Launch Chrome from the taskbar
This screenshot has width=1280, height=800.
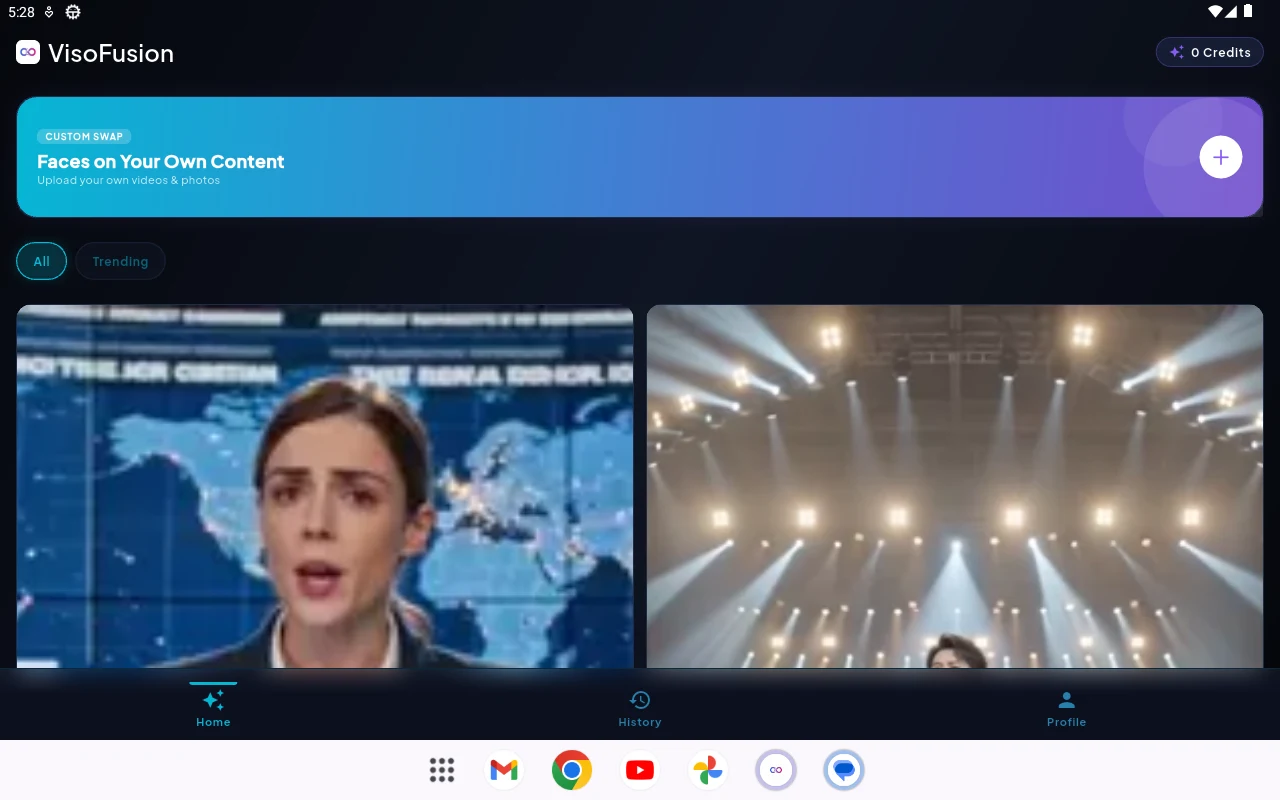click(x=572, y=770)
